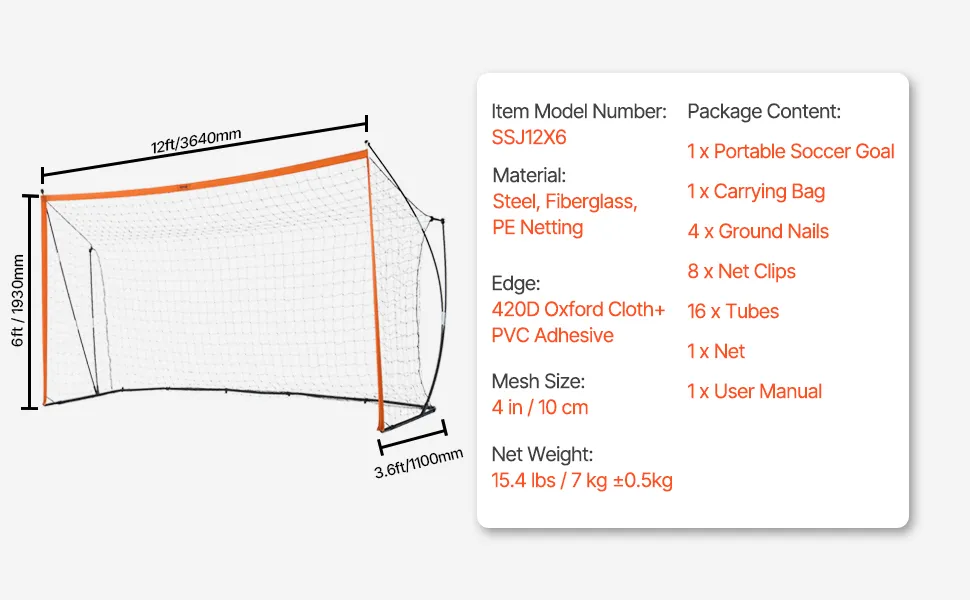Select the 4 in / 10 cm value
Viewport: 970px width, 600px height.
pos(540,407)
